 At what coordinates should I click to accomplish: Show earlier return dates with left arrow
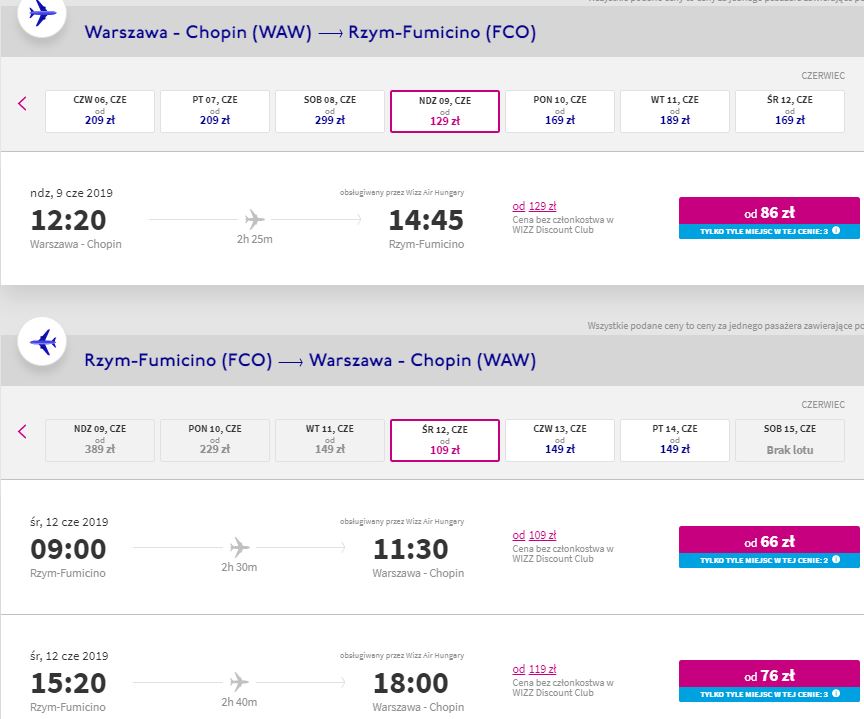pos(22,431)
